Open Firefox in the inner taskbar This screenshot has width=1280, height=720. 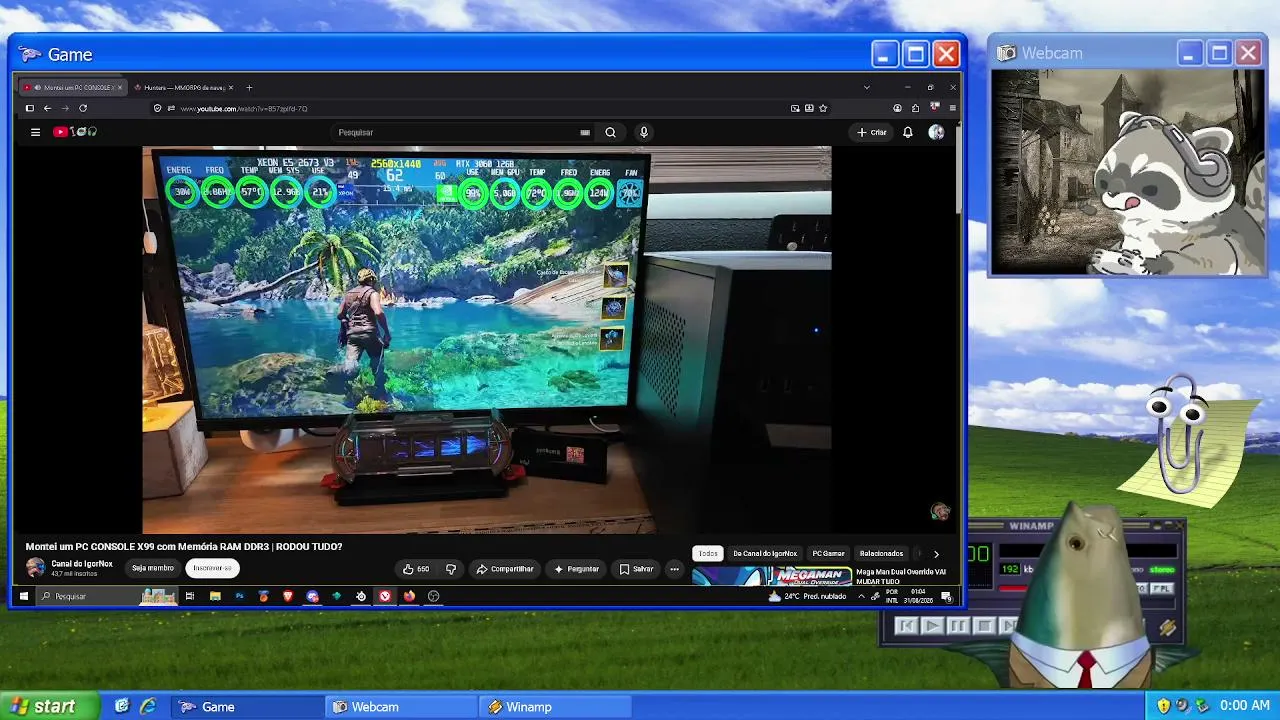(x=409, y=596)
